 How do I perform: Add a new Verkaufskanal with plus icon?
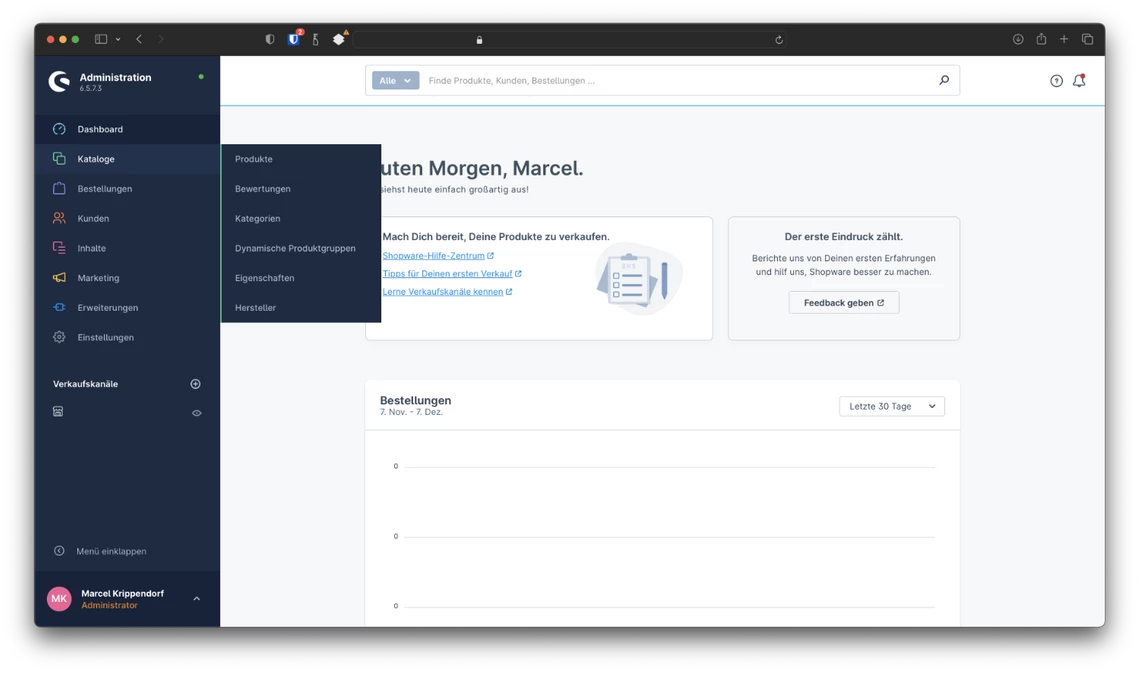pyautogui.click(x=195, y=384)
